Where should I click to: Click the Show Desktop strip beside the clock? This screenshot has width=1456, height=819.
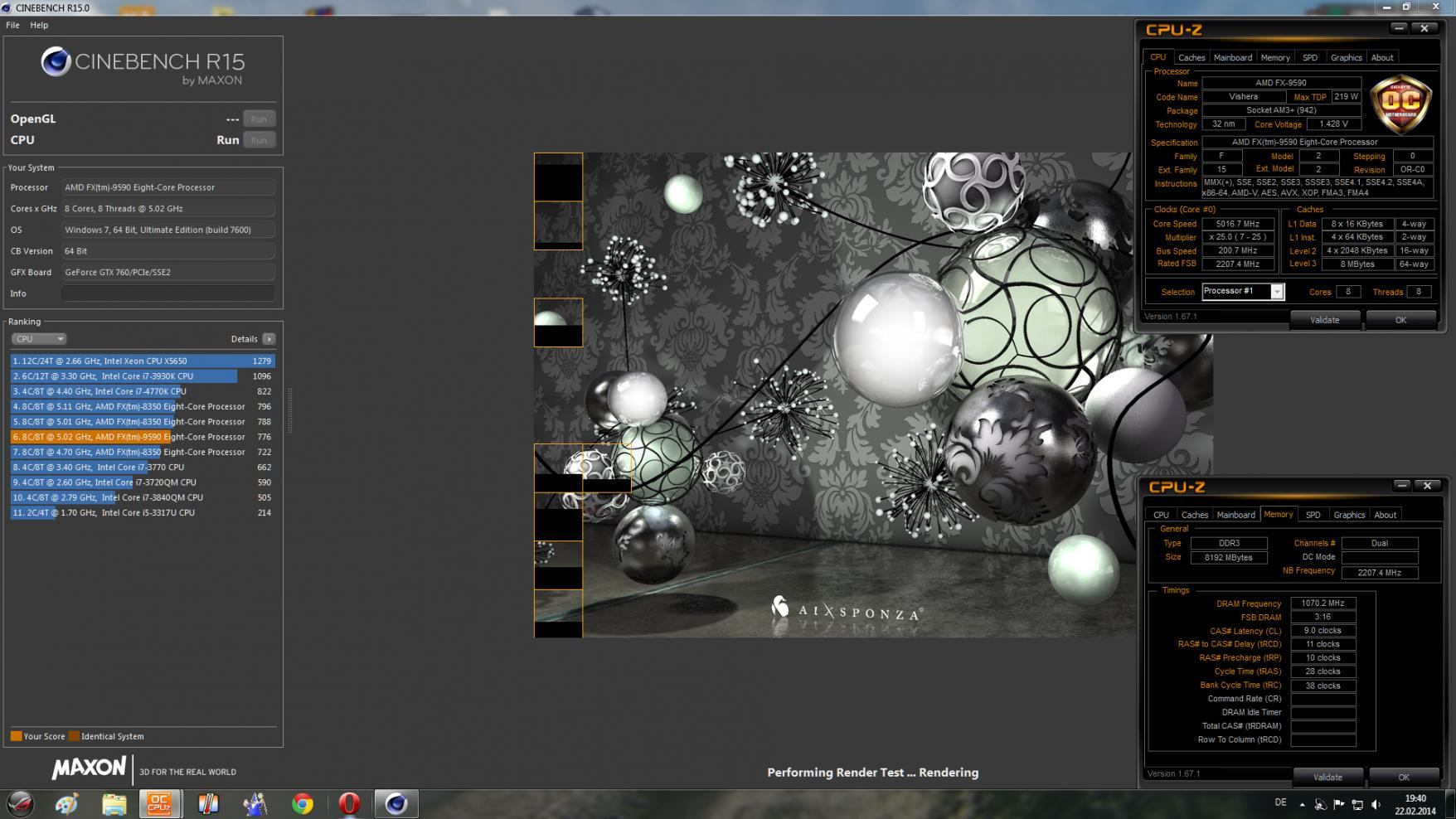(1450, 803)
